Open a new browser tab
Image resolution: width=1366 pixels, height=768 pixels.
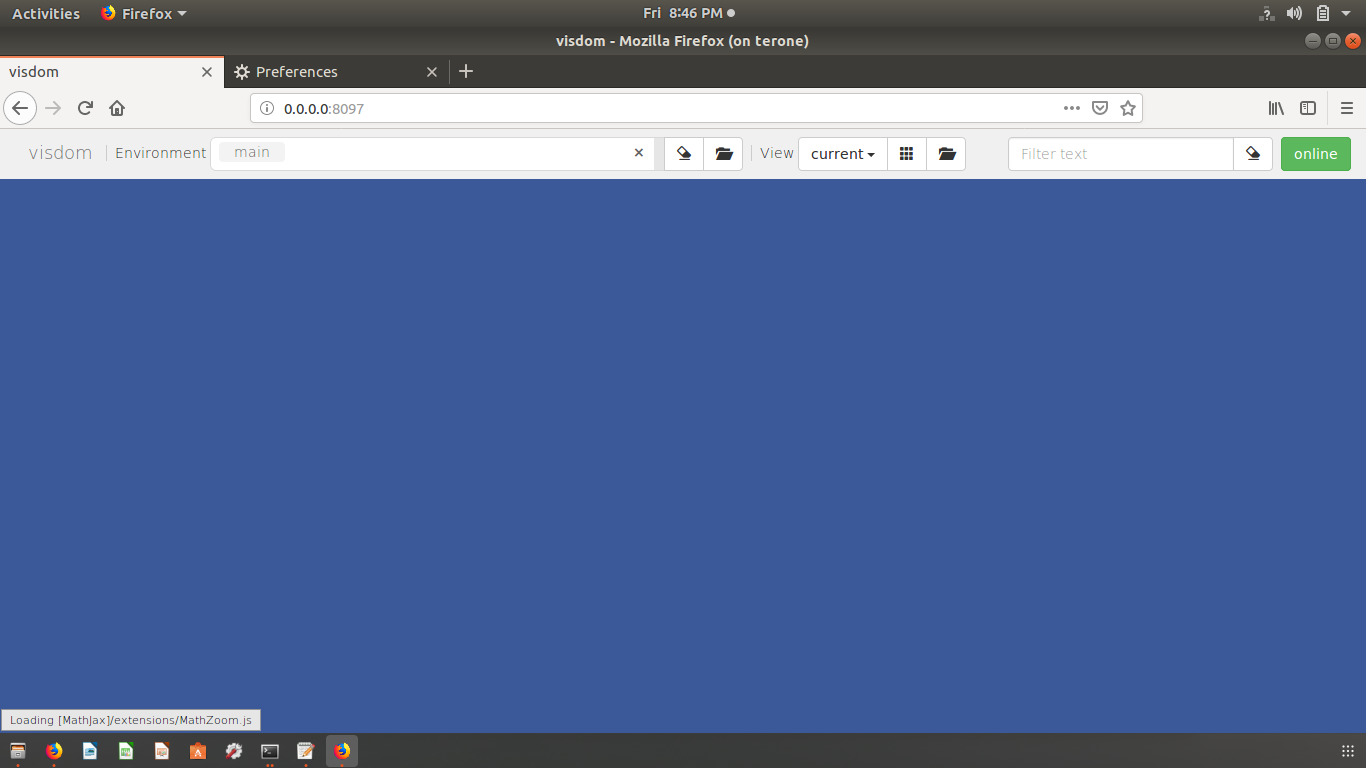(x=466, y=71)
